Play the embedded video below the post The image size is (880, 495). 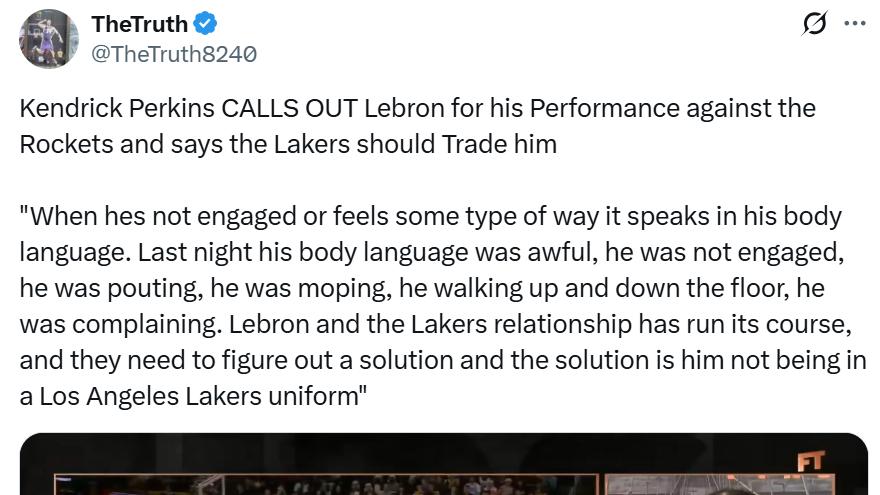click(x=443, y=468)
